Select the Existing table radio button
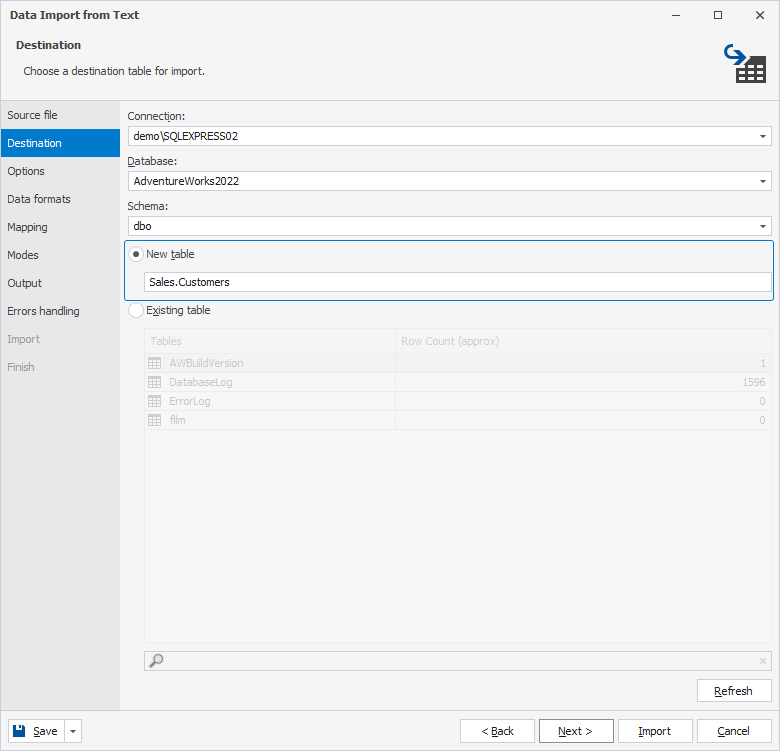Image resolution: width=780 pixels, height=751 pixels. (x=136, y=310)
